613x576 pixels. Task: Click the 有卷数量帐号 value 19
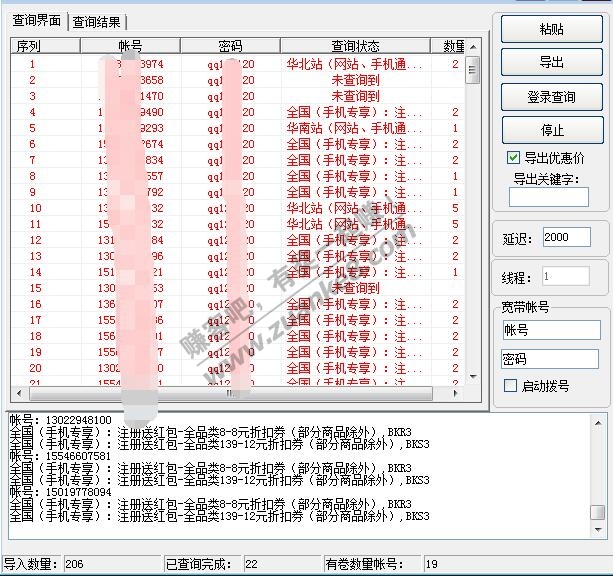pyautogui.click(x=432, y=563)
